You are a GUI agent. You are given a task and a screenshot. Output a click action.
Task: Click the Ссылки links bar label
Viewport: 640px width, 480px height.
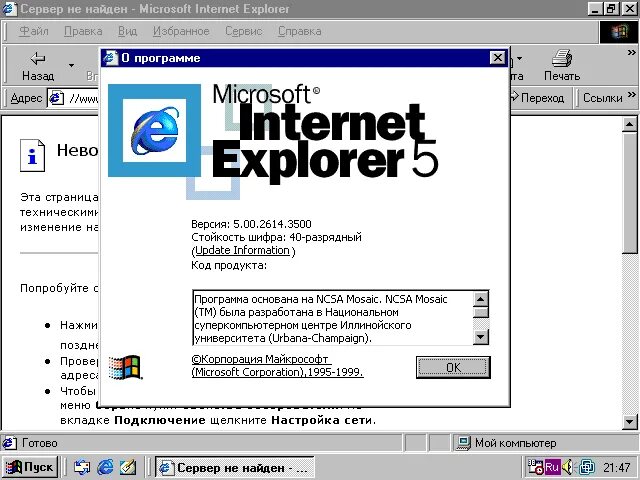602,98
